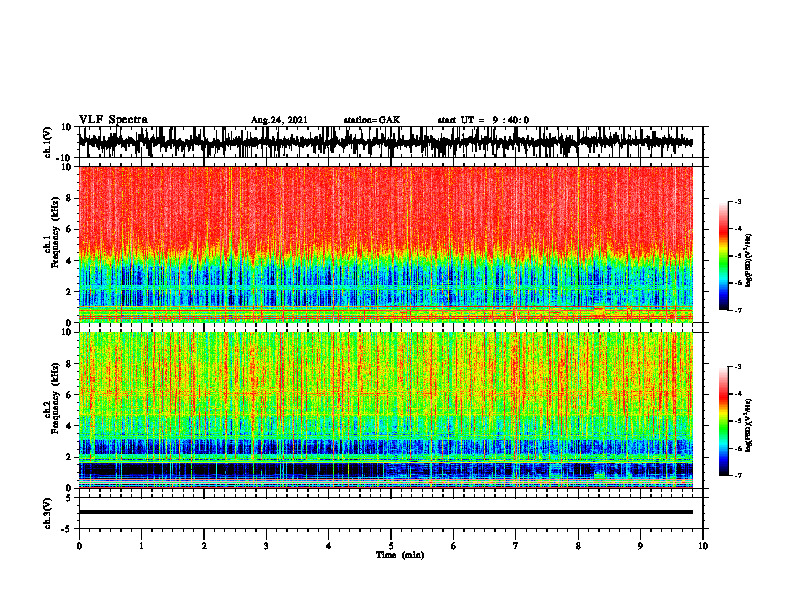Click the "-7" label on ch.1 color scale
Viewport: 792px width, 612px height.
[x=738, y=310]
